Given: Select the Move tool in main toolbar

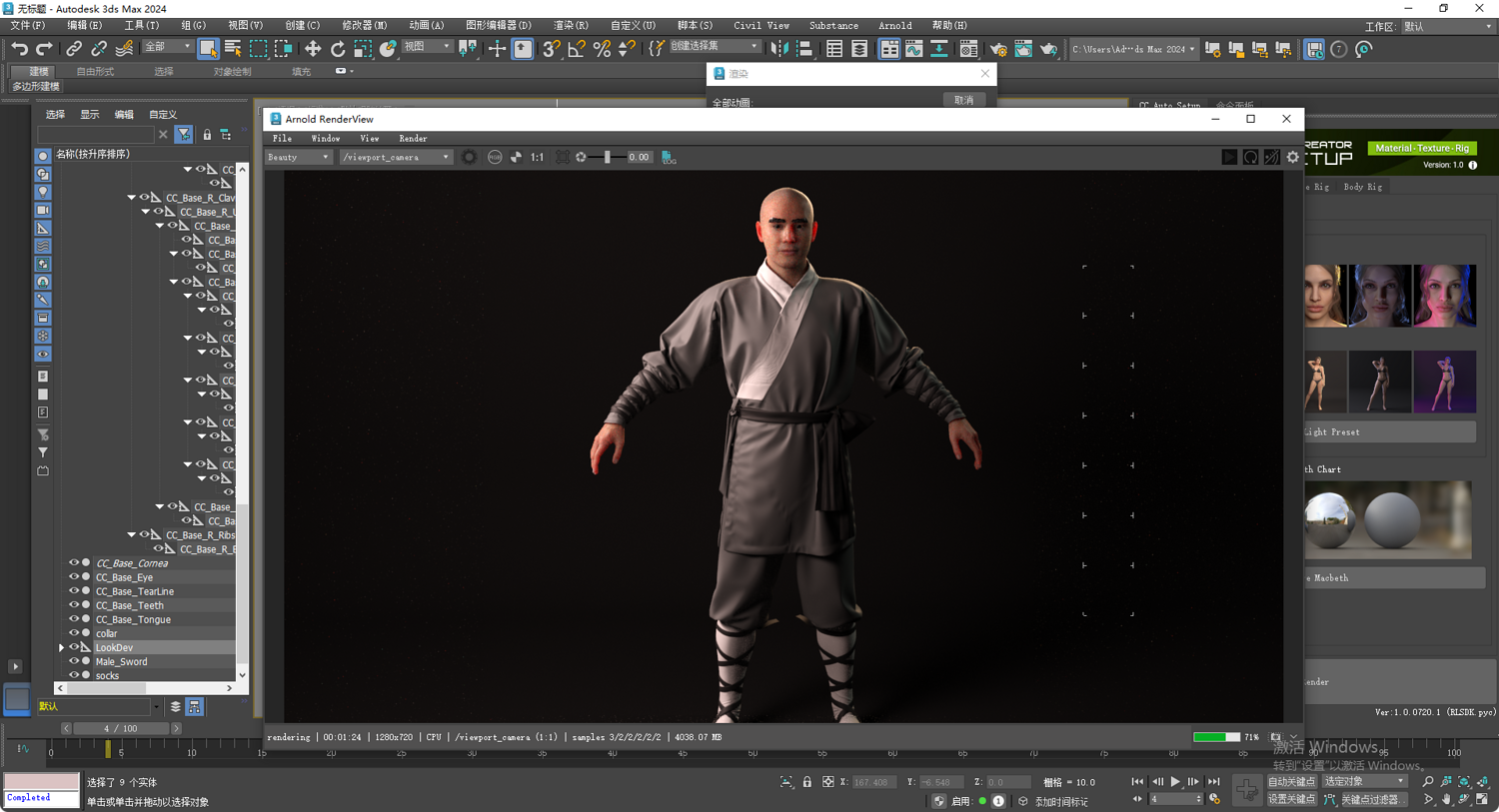Looking at the screenshot, I should click(313, 49).
